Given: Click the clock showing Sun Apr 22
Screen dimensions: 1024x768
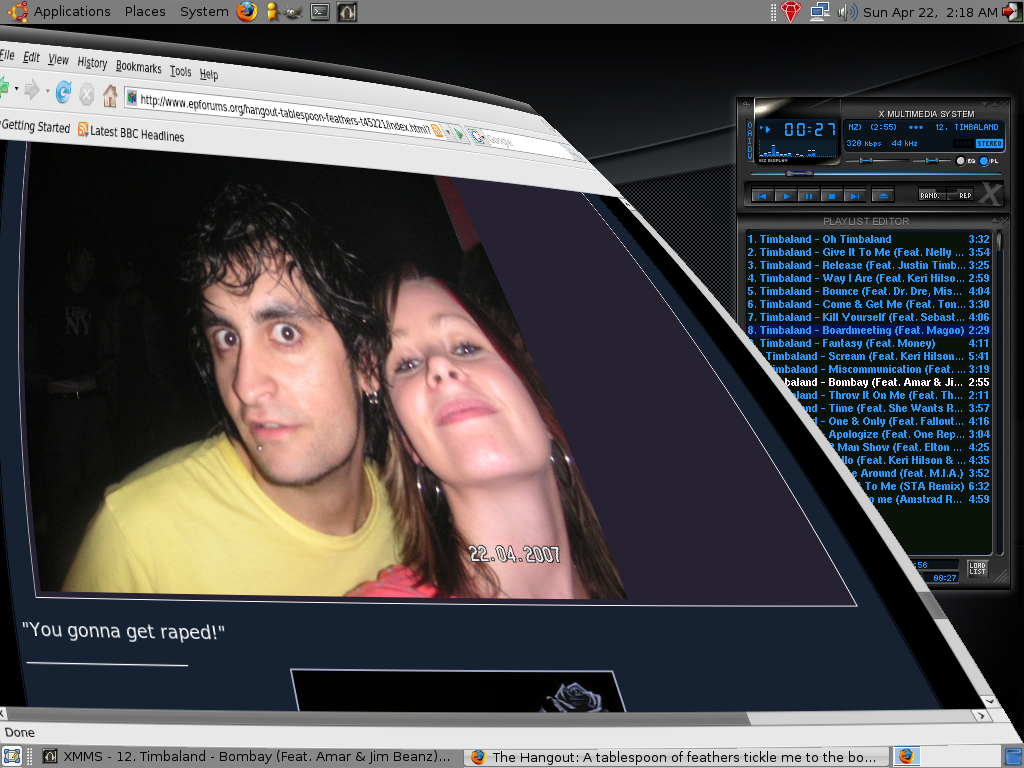Looking at the screenshot, I should point(930,12).
